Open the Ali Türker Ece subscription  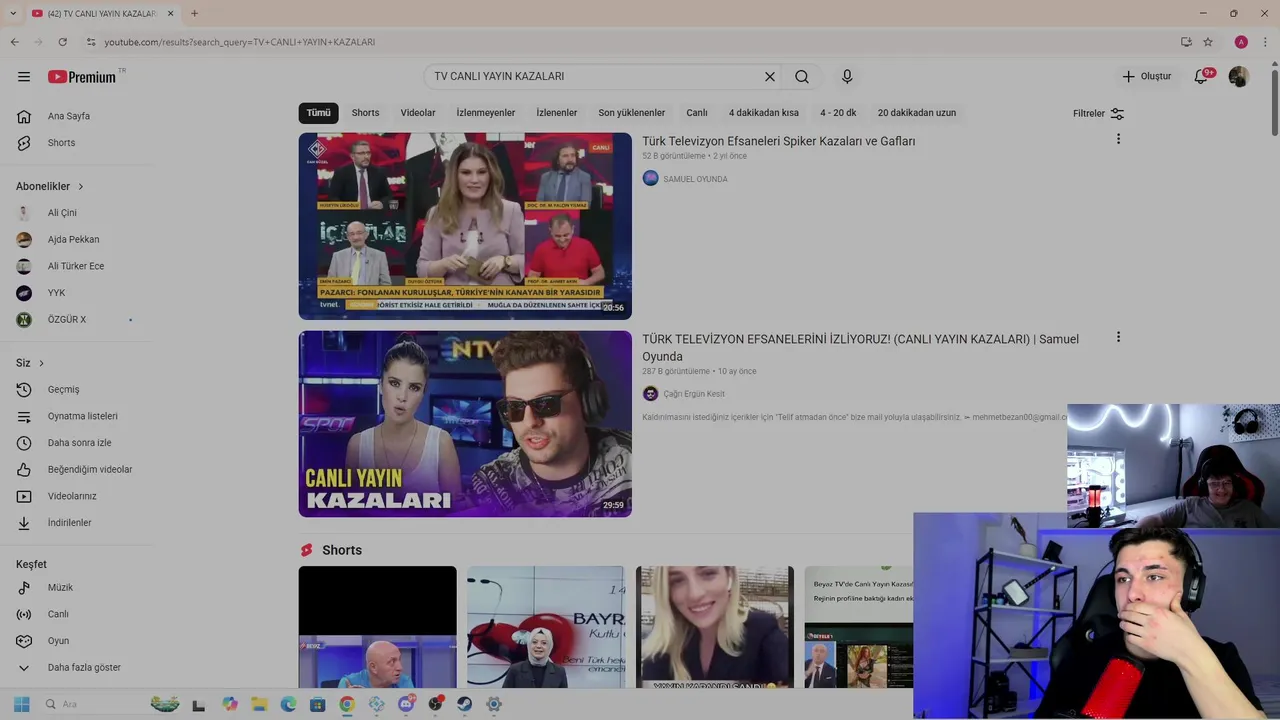point(78,266)
